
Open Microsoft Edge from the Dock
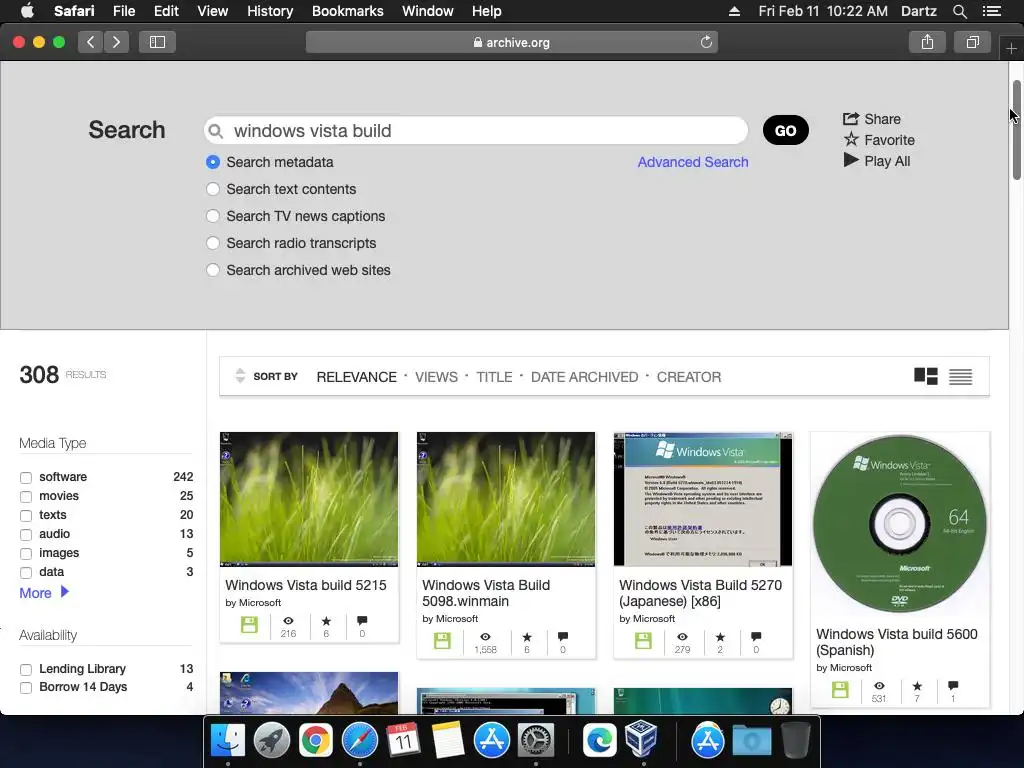(x=598, y=741)
